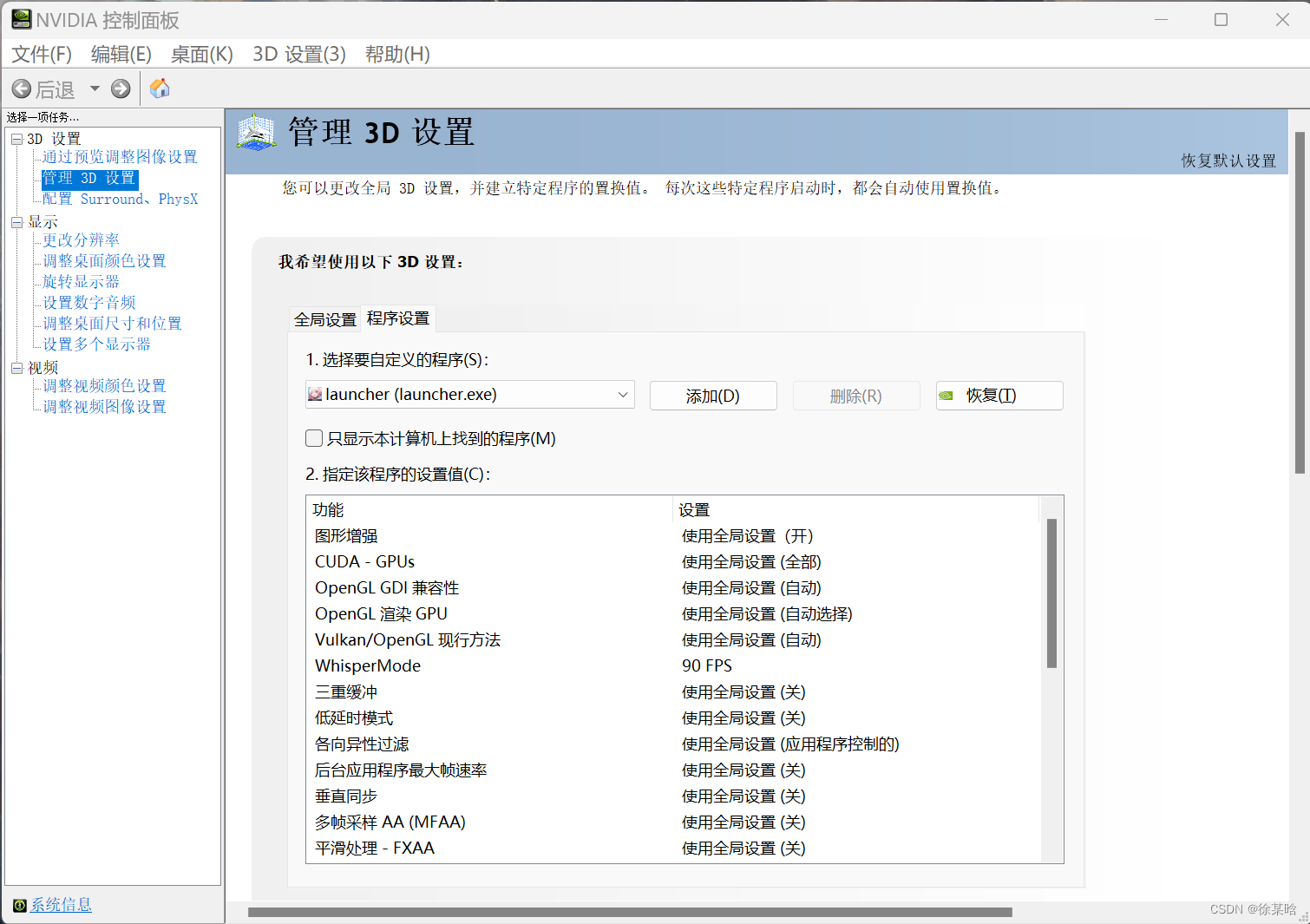Click the 使用全局设置 (自动选择) value
Viewport: 1310px width, 924px height.
(767, 614)
